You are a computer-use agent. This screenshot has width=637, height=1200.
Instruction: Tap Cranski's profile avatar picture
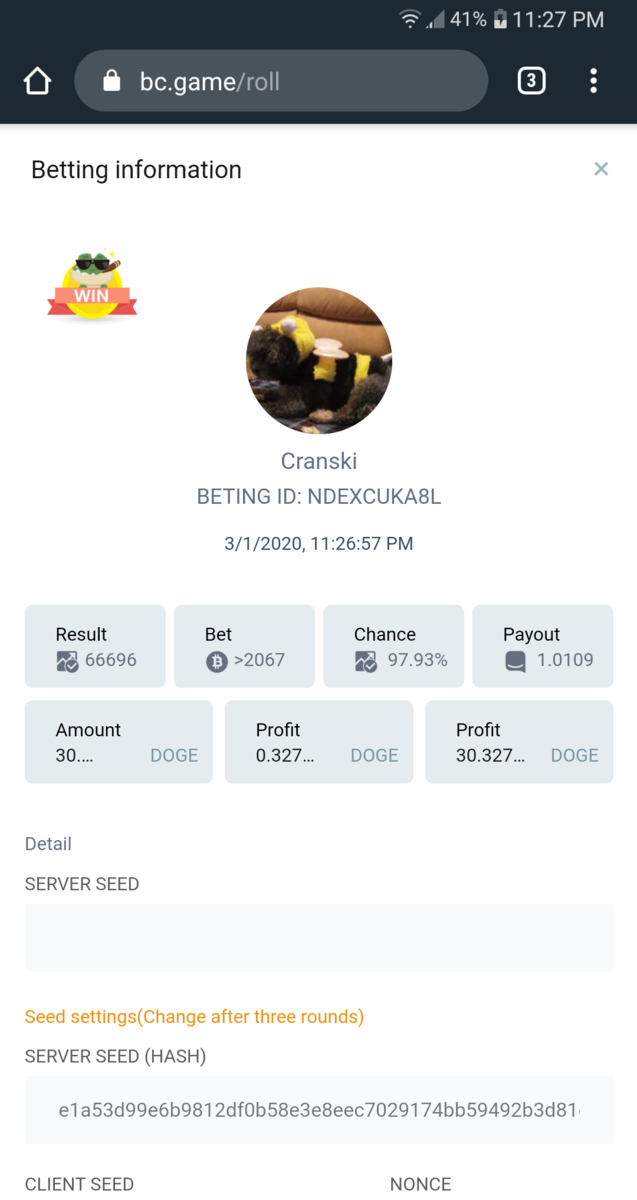(319, 361)
